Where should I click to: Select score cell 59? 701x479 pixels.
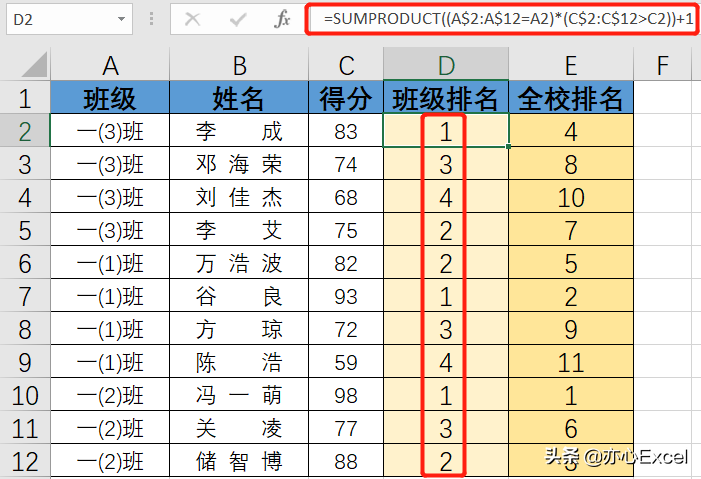tap(346, 362)
